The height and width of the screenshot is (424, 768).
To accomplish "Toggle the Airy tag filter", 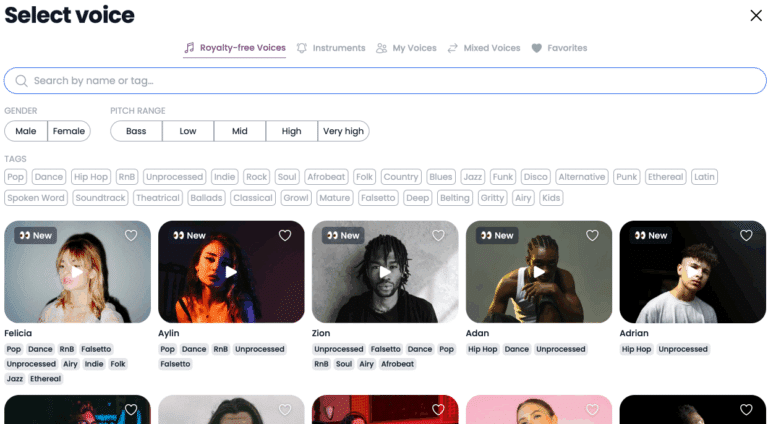I will (523, 198).
